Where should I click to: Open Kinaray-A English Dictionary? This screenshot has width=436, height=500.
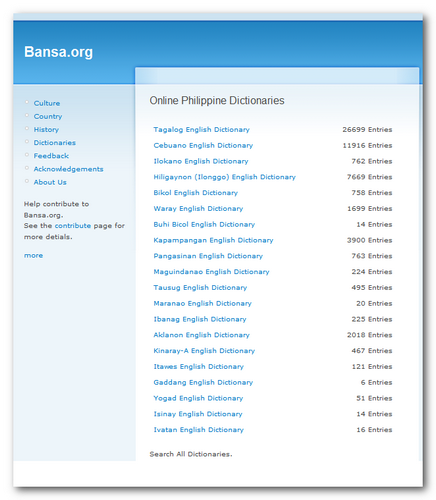[204, 351]
